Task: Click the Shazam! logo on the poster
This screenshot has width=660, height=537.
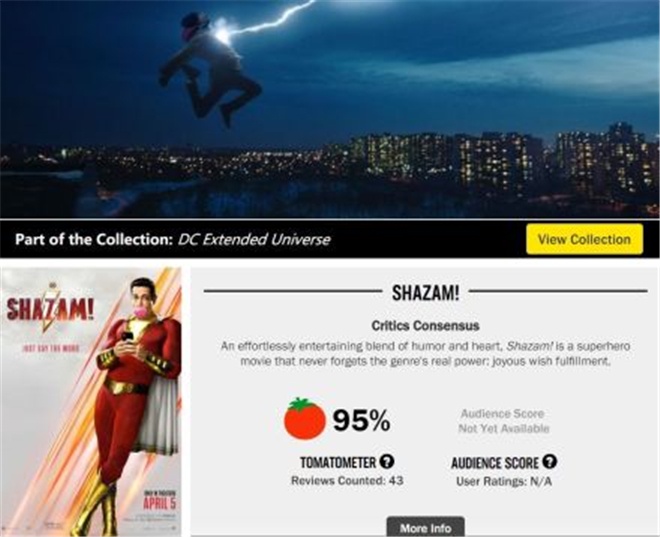Action: point(50,310)
